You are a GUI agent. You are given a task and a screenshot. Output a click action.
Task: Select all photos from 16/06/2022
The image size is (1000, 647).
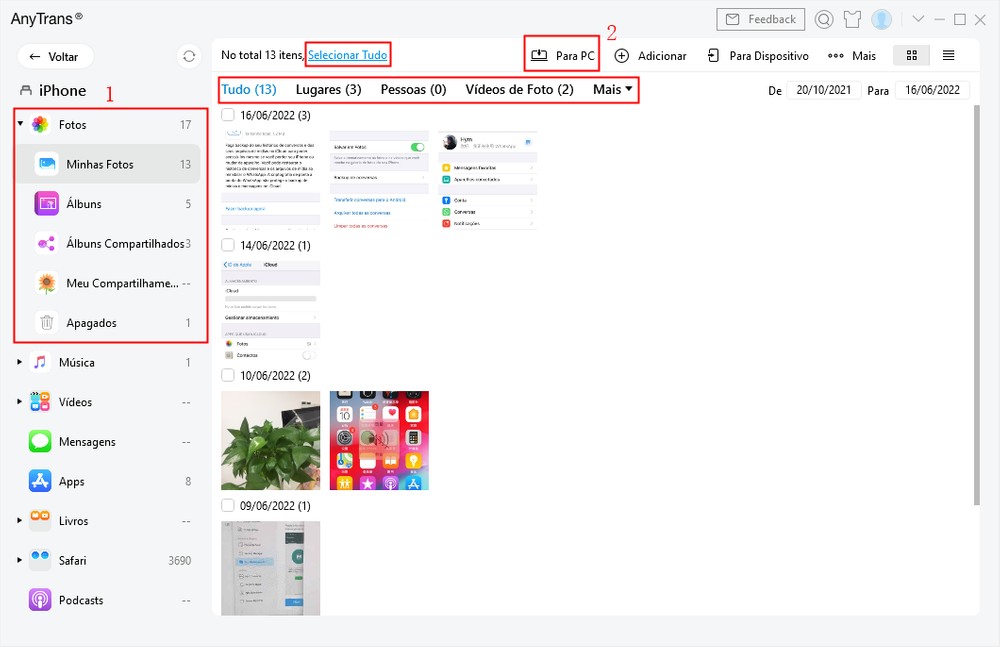pos(228,115)
